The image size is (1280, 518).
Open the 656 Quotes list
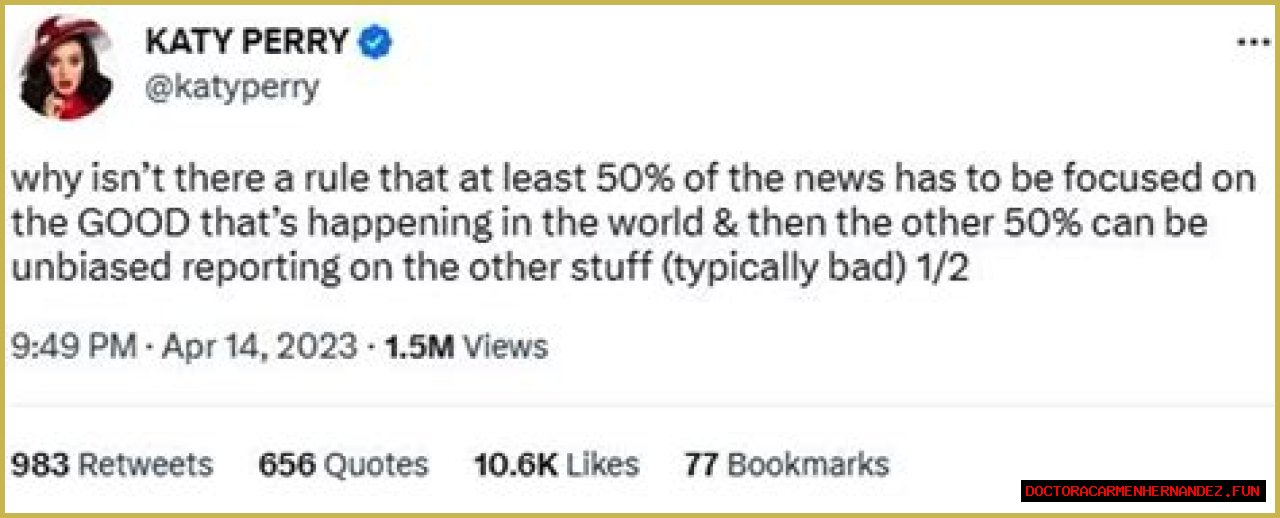click(343, 464)
